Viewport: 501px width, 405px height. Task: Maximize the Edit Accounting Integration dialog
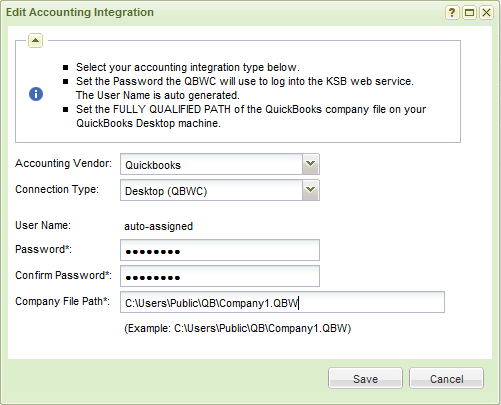click(x=469, y=13)
